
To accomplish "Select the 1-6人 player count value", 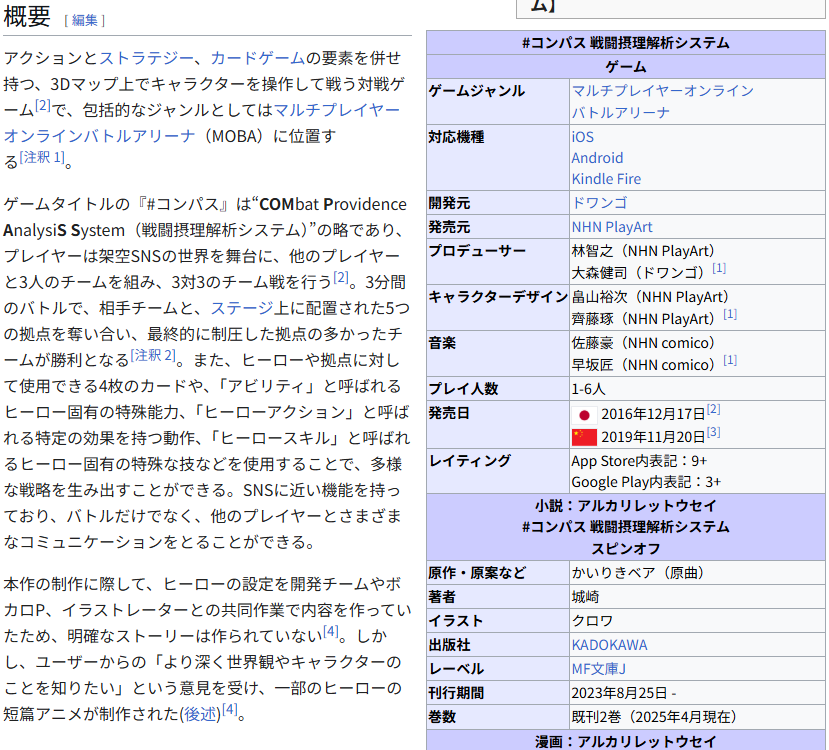I will pos(588,389).
